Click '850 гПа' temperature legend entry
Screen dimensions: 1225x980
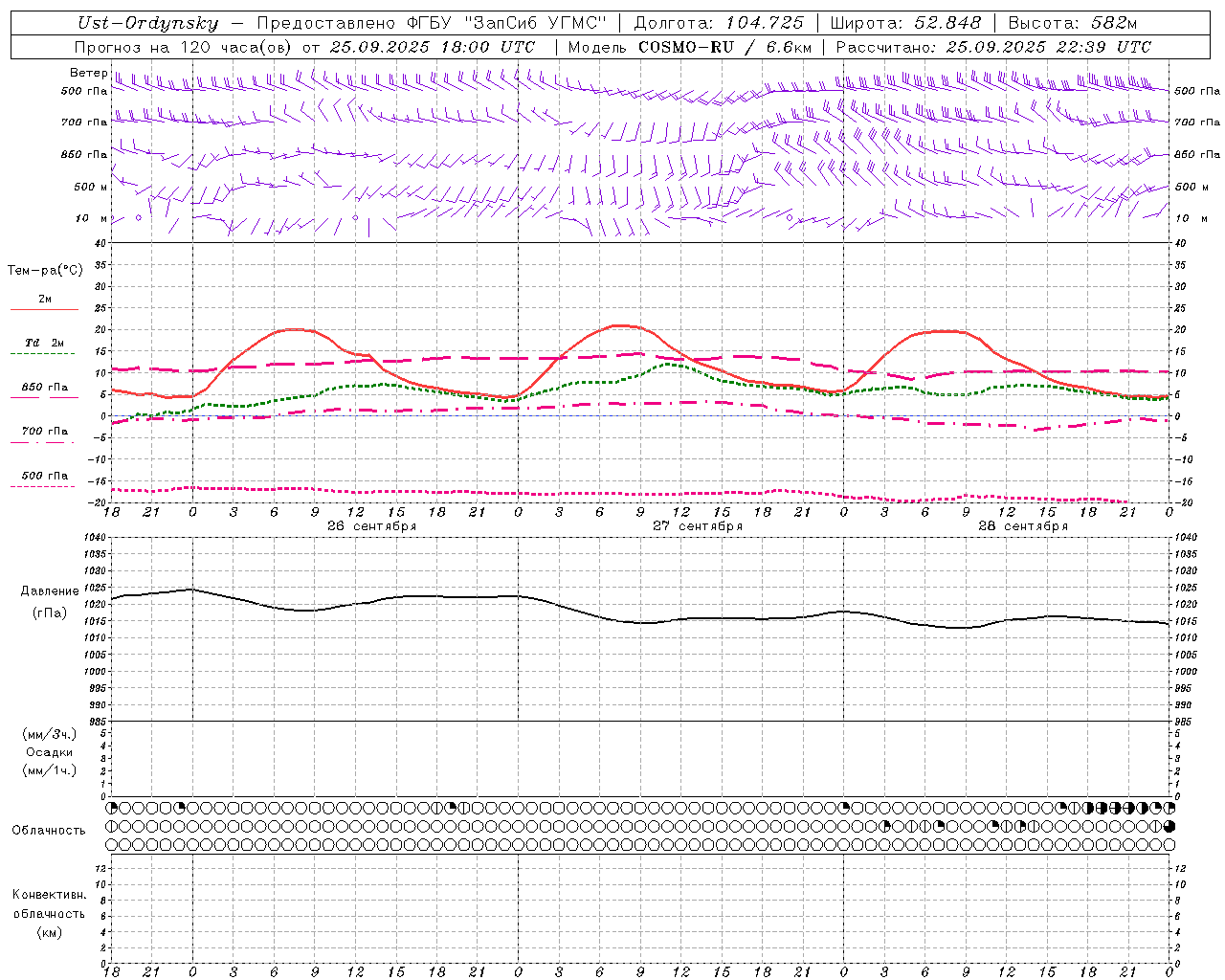(45, 388)
